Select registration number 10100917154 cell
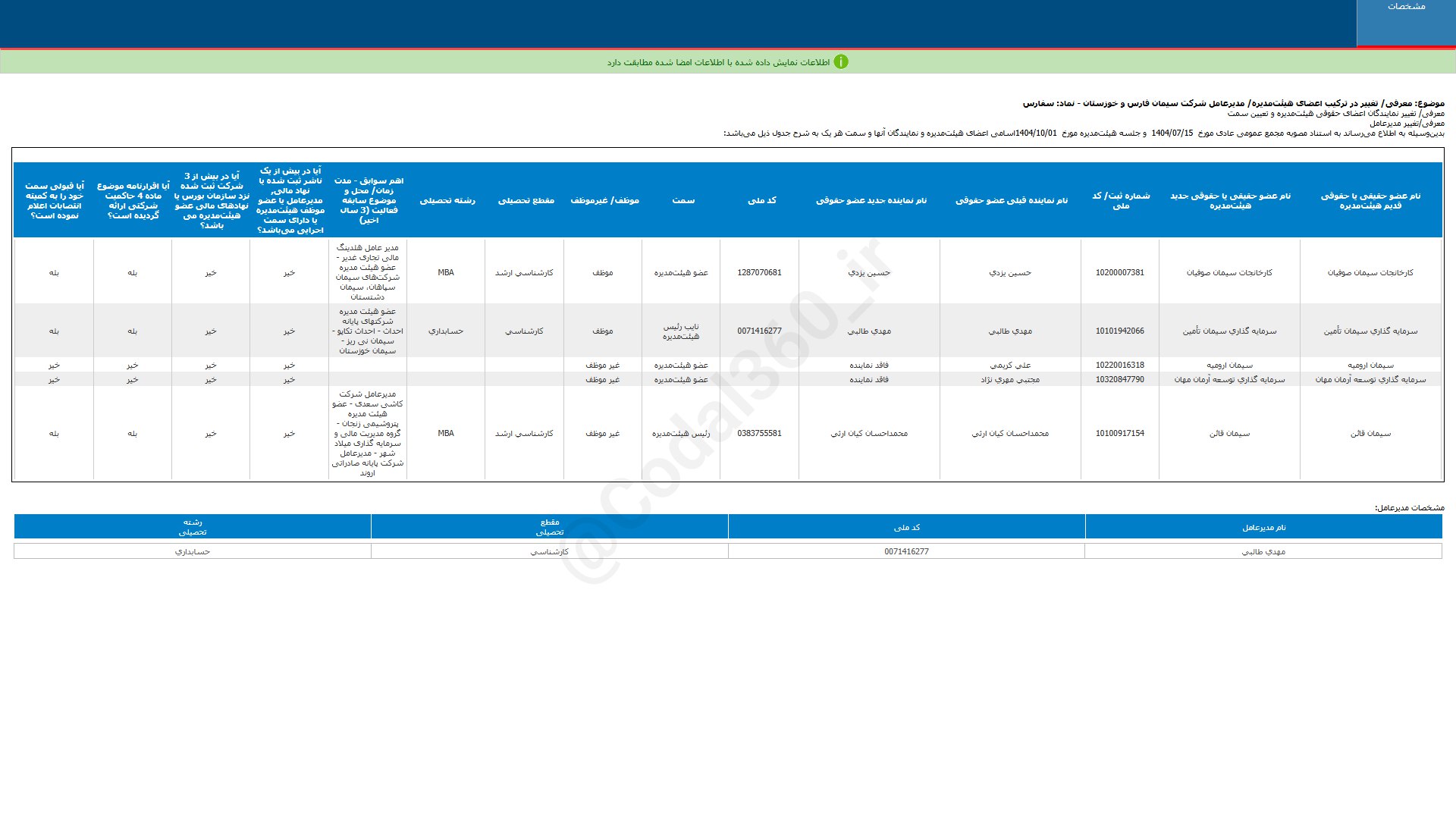 point(1119,434)
